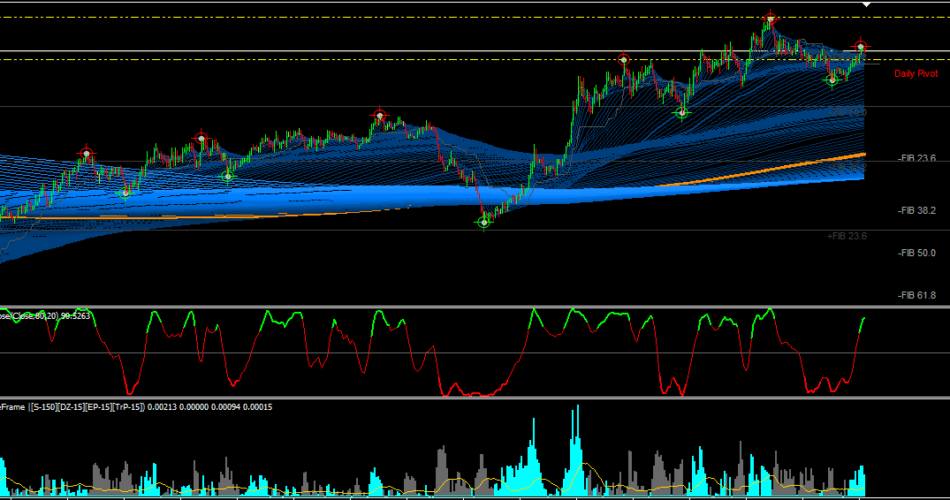950x500 pixels.
Task: Select the red marker touching the Daily Pivot line
Action: click(x=623, y=59)
